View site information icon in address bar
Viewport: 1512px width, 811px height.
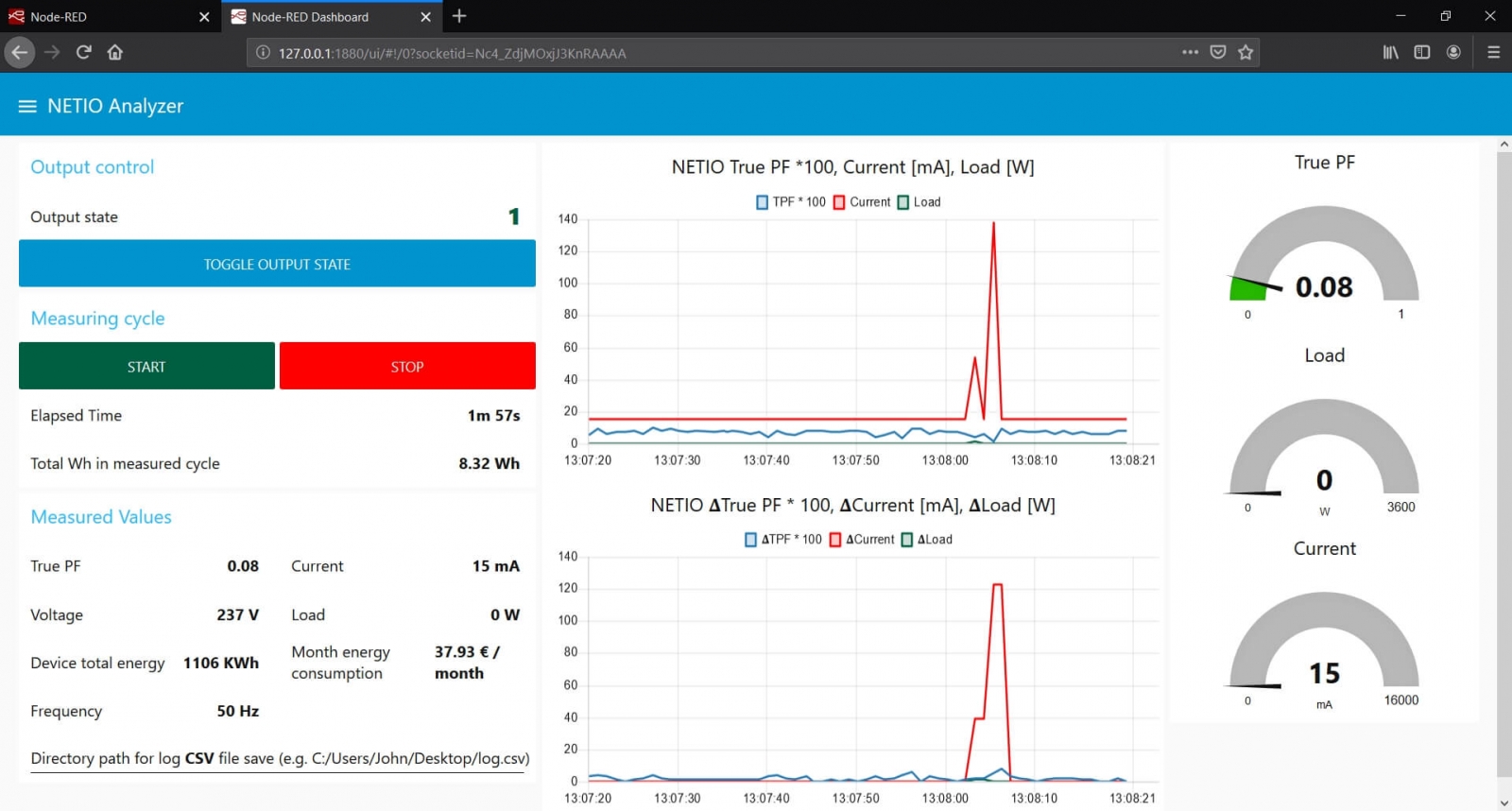coord(263,53)
